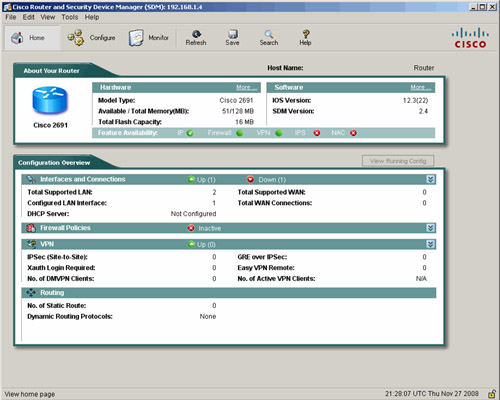Click the Firewall Inactive red X icon
Viewport: 500px width, 400px height.
tap(191, 228)
